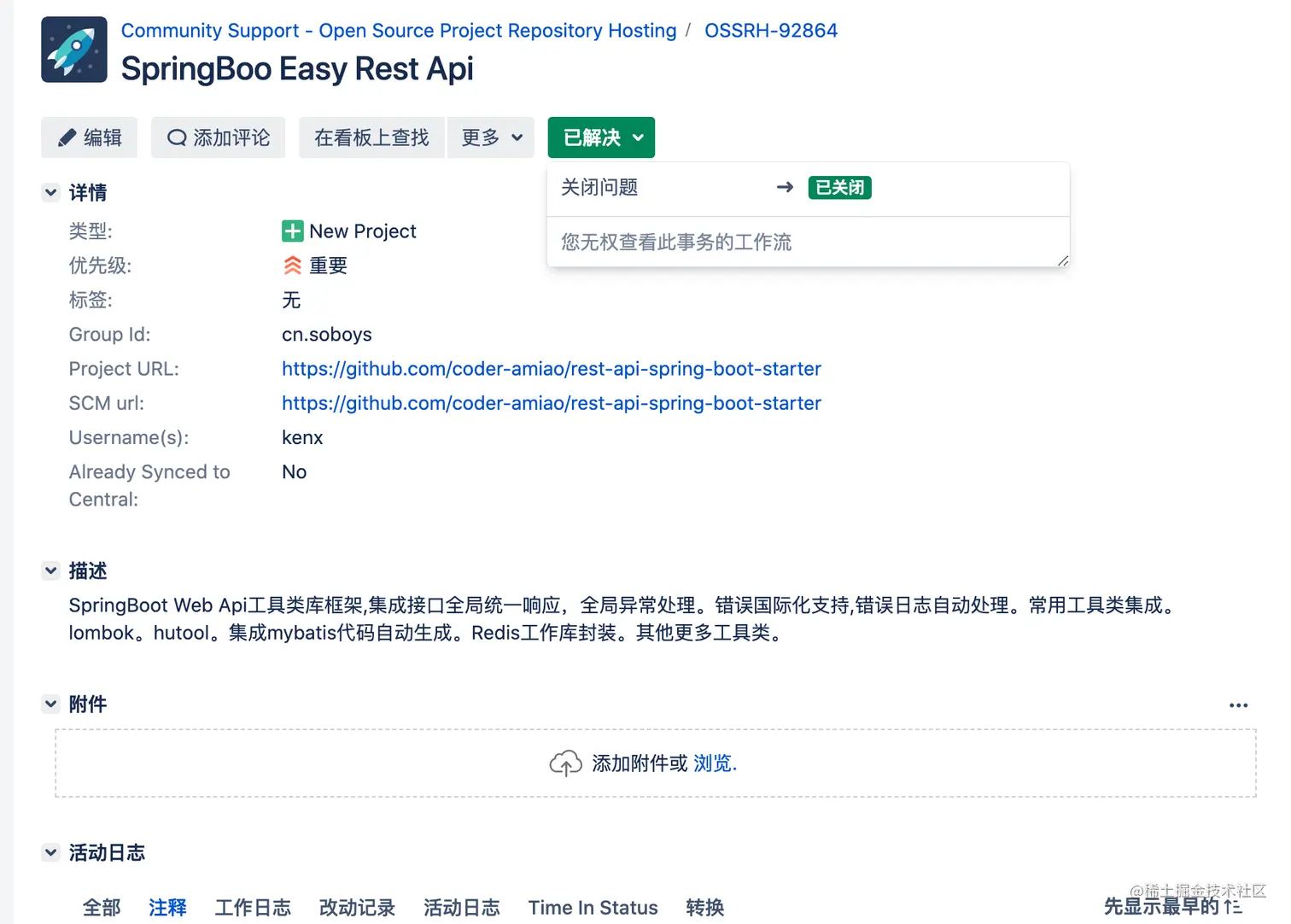This screenshot has height=924, width=1291.
Task: Click the 添加评论 comment button
Action: click(x=219, y=137)
